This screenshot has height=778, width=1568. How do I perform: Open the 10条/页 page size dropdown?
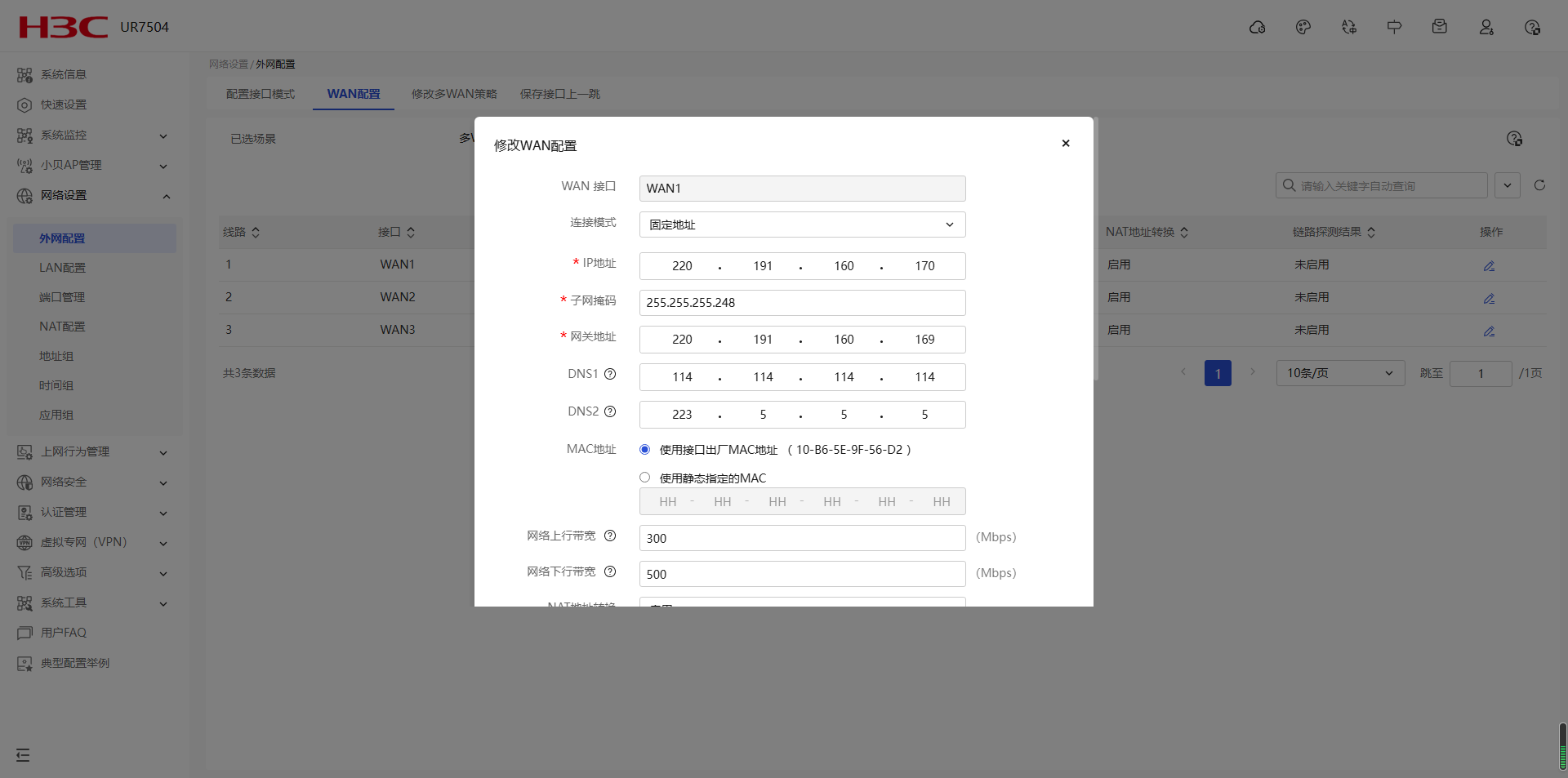coord(1340,373)
